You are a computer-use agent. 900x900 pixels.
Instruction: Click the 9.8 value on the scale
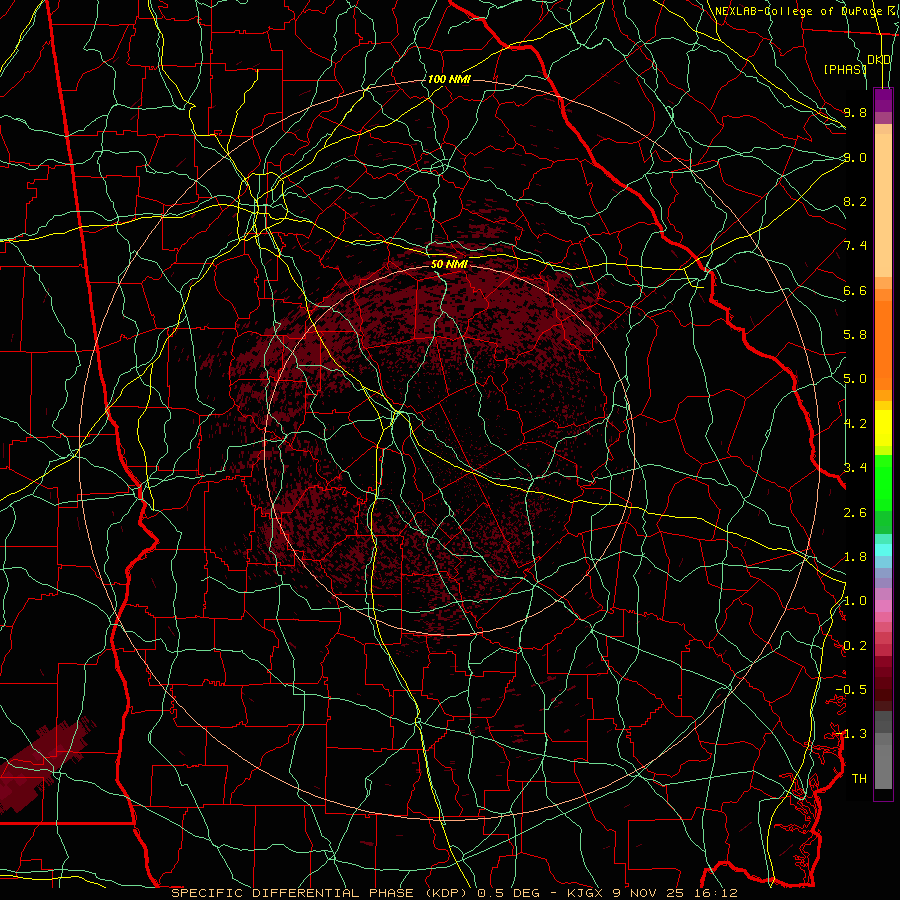coord(855,112)
